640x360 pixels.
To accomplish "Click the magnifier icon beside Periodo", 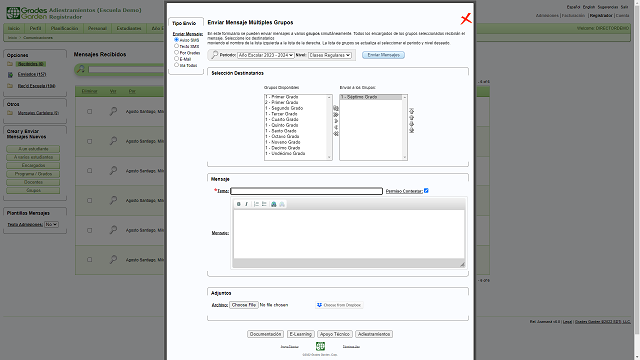I will pyautogui.click(x=215, y=55).
